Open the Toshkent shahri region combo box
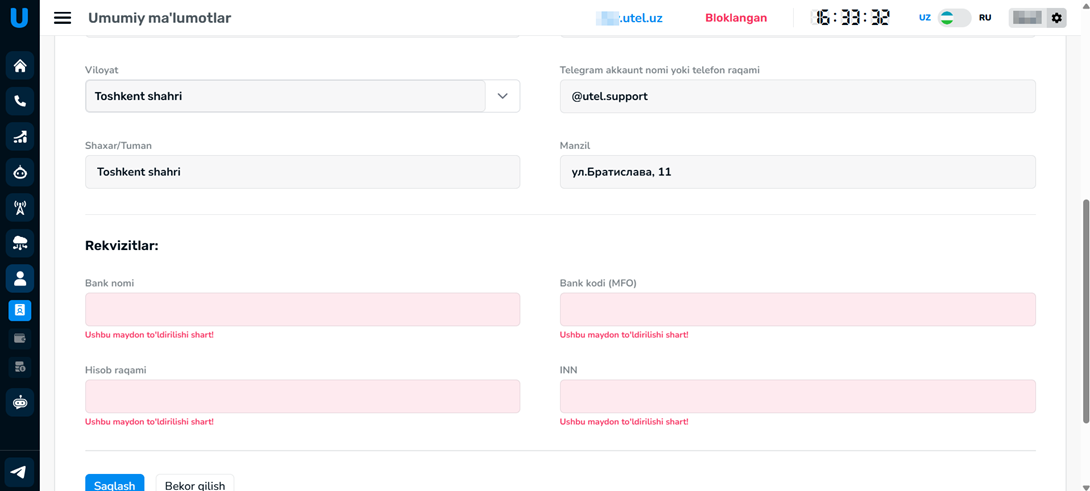This screenshot has height=491, width=1090. pyautogui.click(x=285, y=96)
